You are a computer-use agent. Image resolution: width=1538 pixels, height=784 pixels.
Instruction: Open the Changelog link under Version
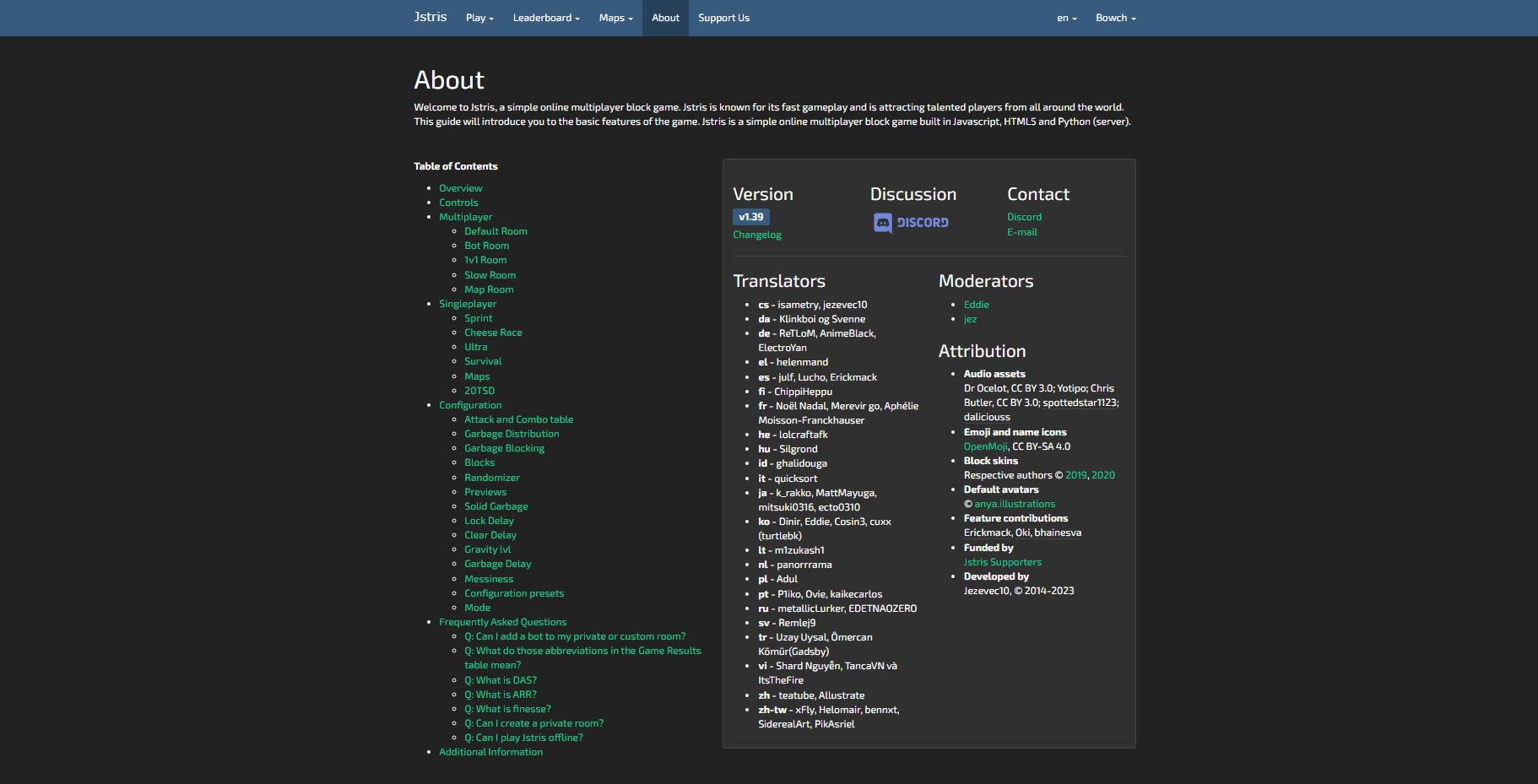[756, 235]
